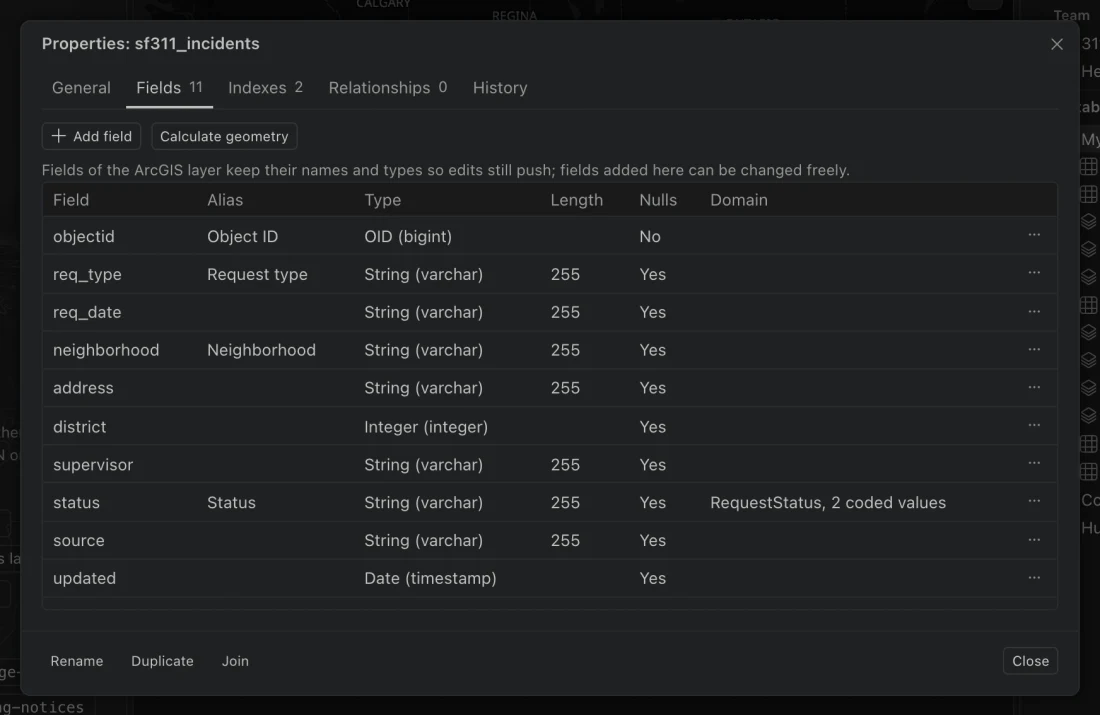Click the Duplicate button
The image size is (1100, 715).
[162, 661]
